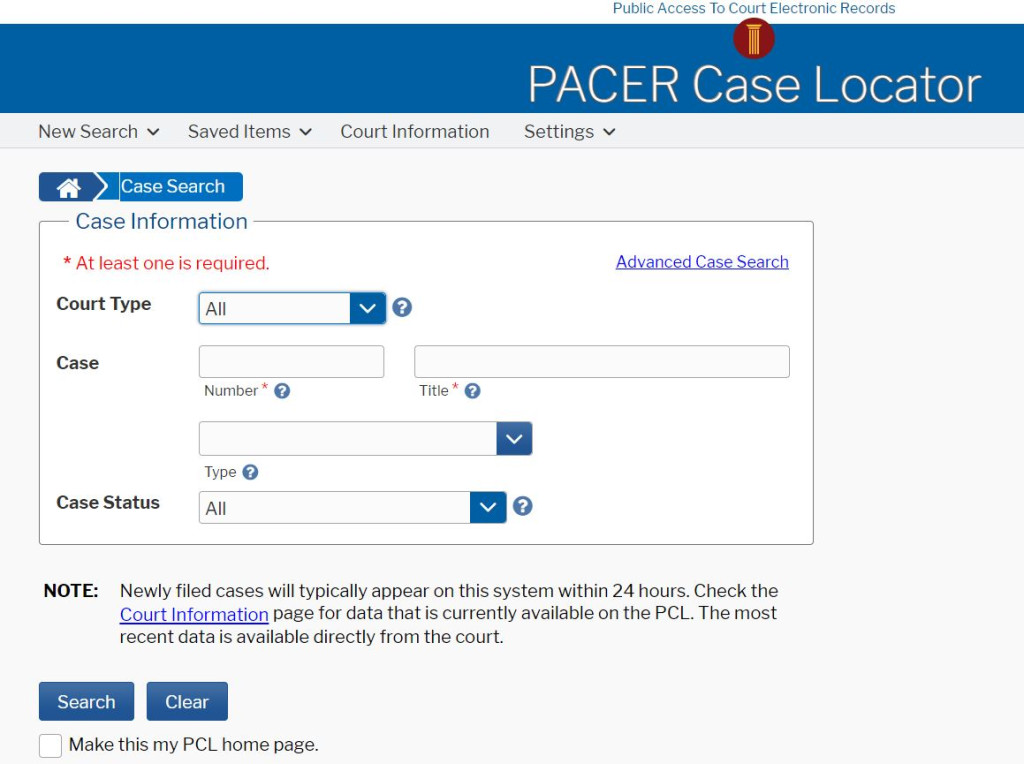Open help icon beside Case Title label

[472, 391]
